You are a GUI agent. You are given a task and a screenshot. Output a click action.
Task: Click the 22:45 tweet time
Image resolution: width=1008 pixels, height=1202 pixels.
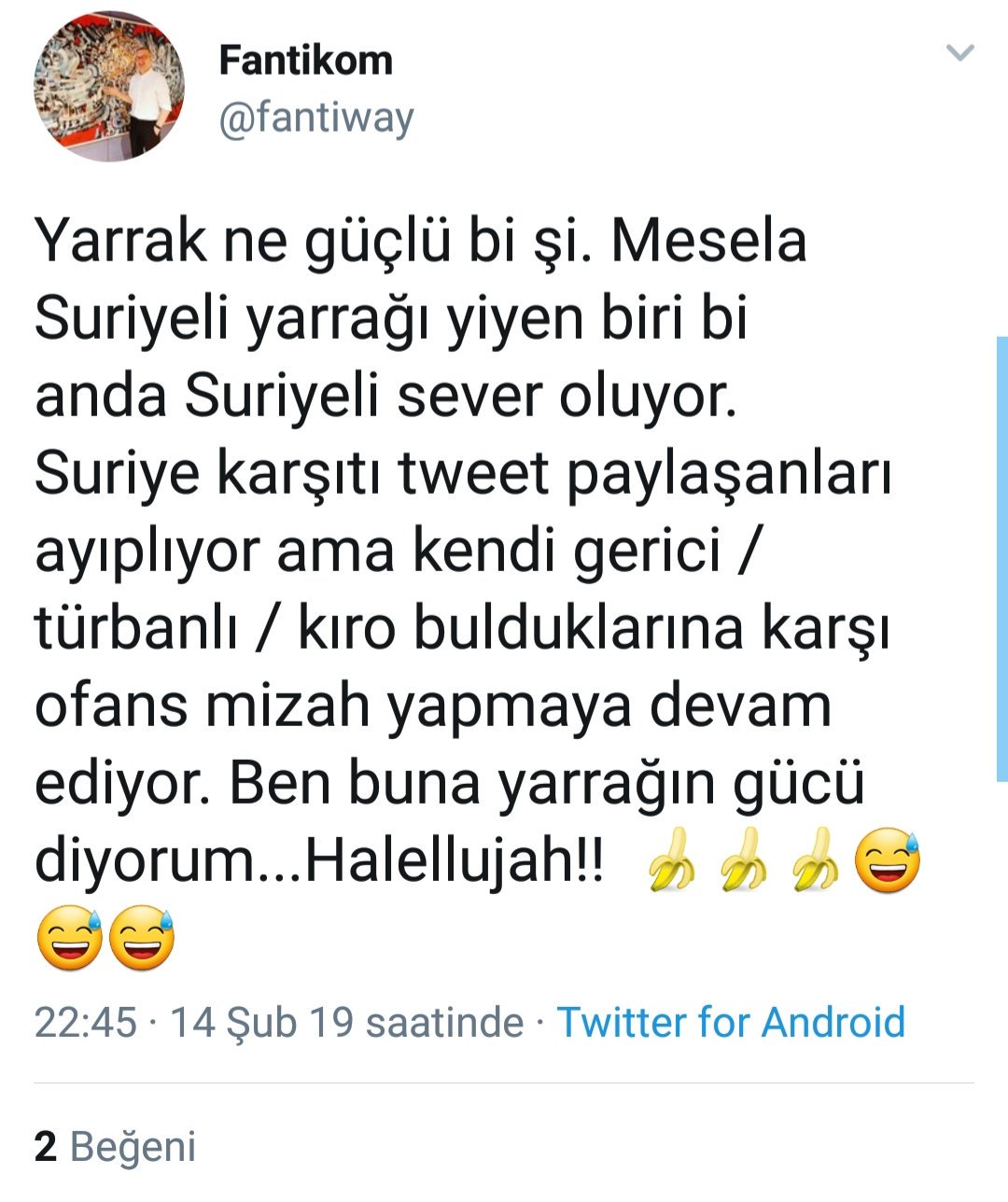(x=86, y=1022)
